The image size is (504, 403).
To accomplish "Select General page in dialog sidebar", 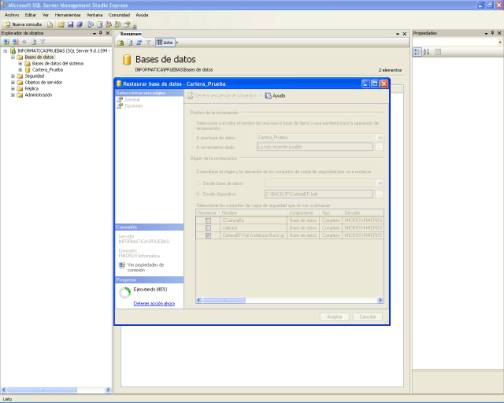I will point(132,100).
